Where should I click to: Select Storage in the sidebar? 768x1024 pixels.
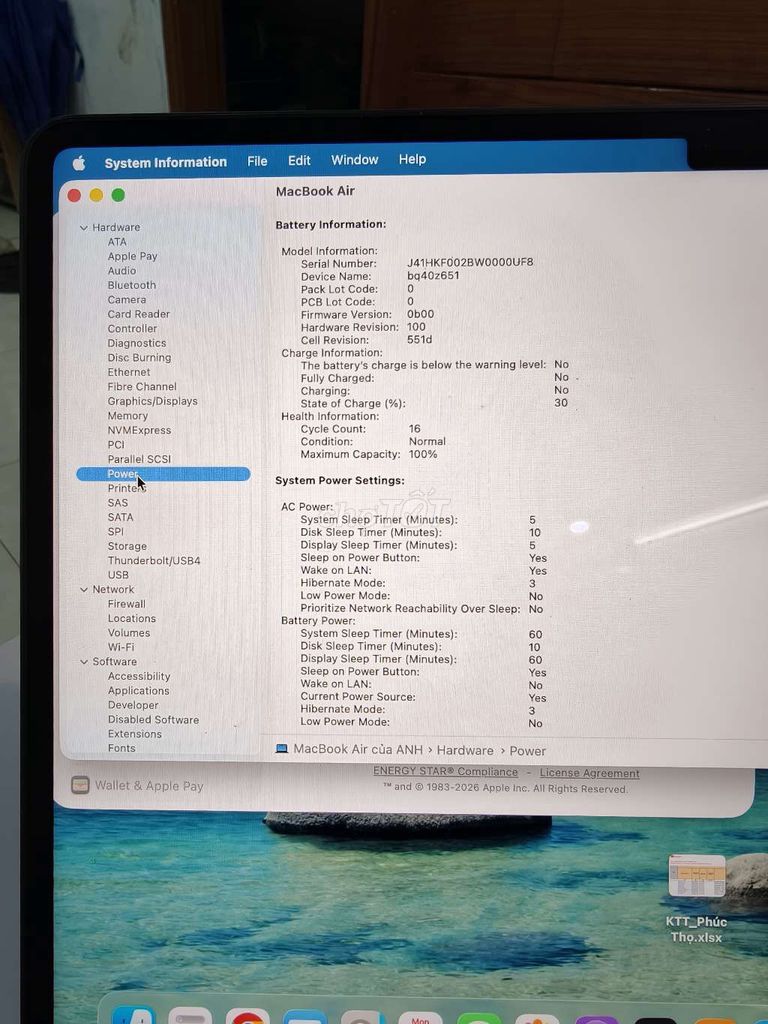127,546
